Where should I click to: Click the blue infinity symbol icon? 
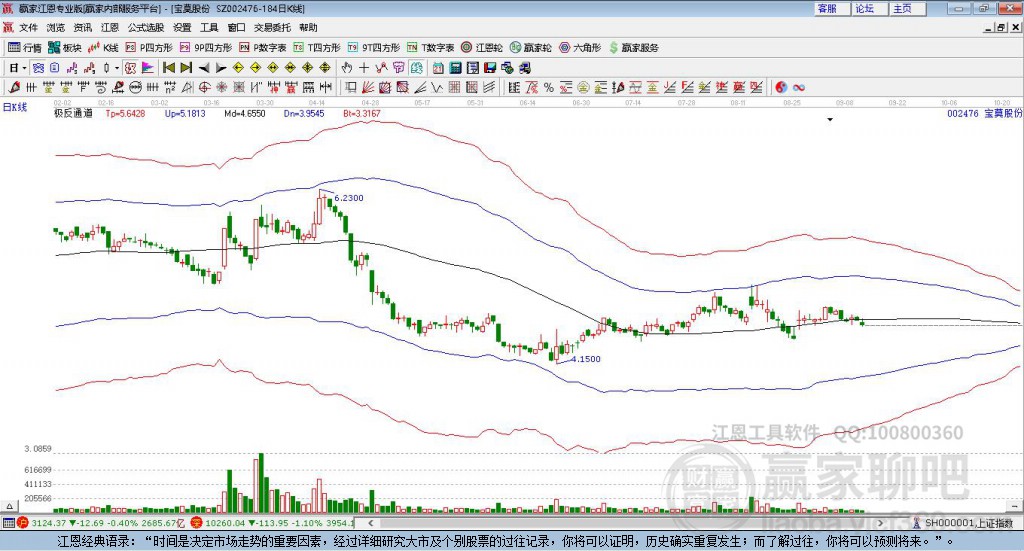[x=798, y=87]
